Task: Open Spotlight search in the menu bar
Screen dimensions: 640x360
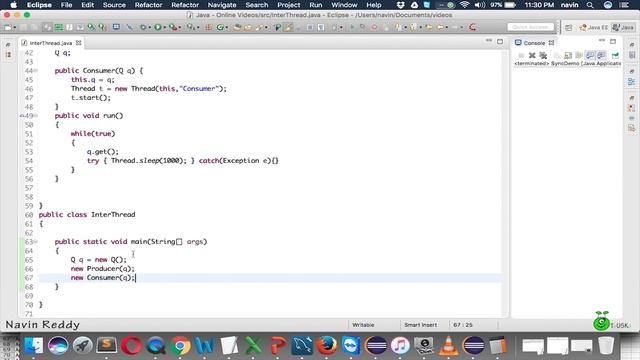Action: point(590,5)
